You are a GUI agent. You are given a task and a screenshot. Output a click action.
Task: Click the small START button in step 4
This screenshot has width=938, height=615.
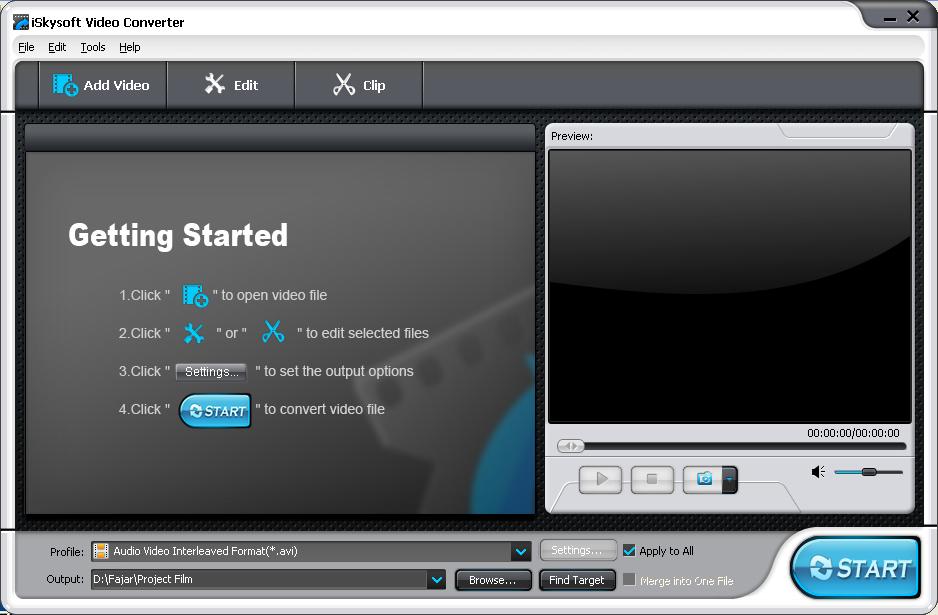tap(215, 410)
